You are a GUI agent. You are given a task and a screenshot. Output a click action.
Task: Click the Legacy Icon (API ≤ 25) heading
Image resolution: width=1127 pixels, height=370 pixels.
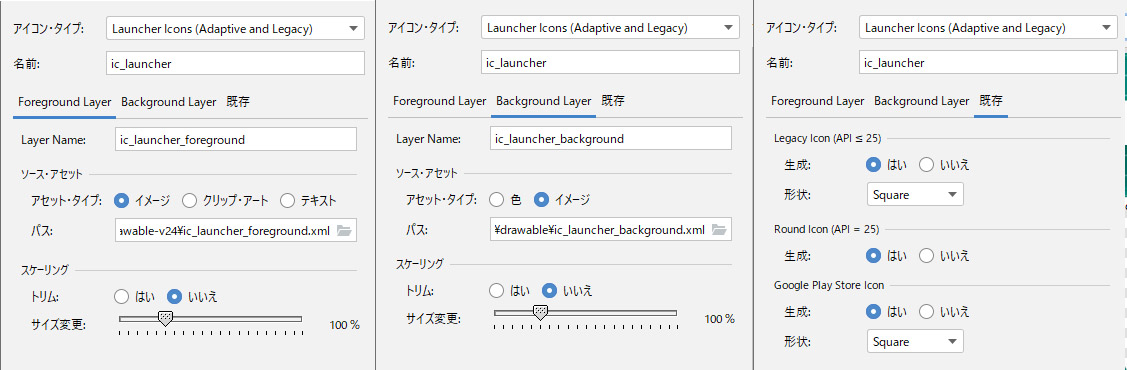pyautogui.click(x=827, y=139)
